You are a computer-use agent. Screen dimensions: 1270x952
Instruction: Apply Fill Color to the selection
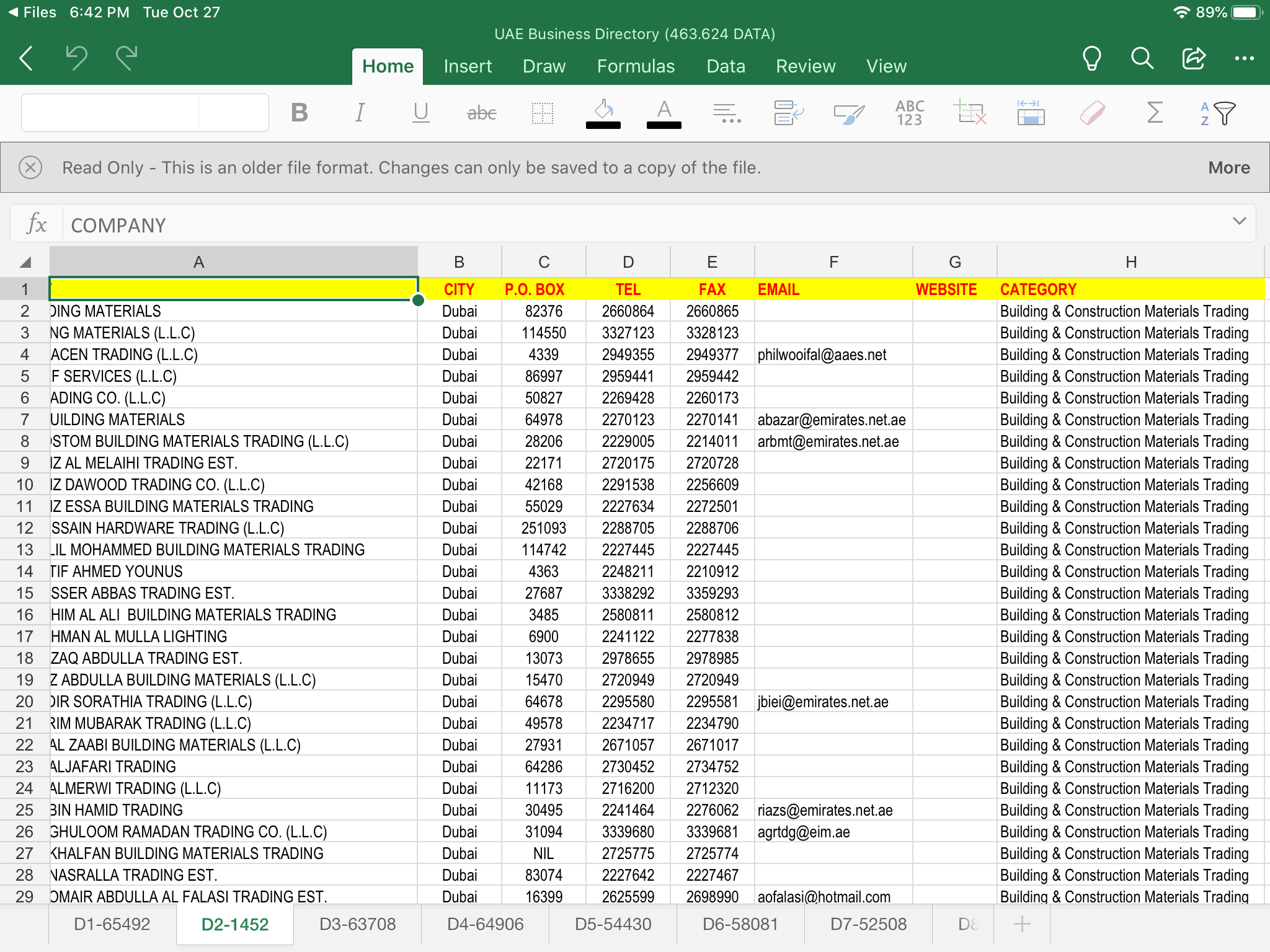[x=603, y=113]
